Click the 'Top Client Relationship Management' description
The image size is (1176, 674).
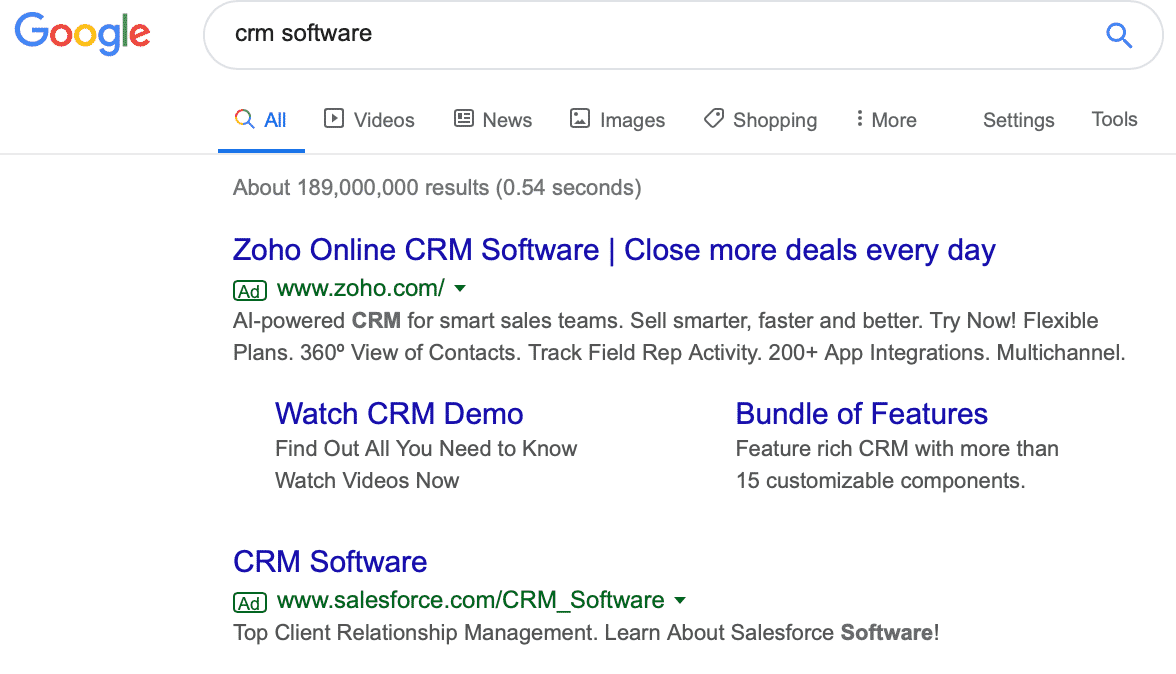click(x=586, y=633)
